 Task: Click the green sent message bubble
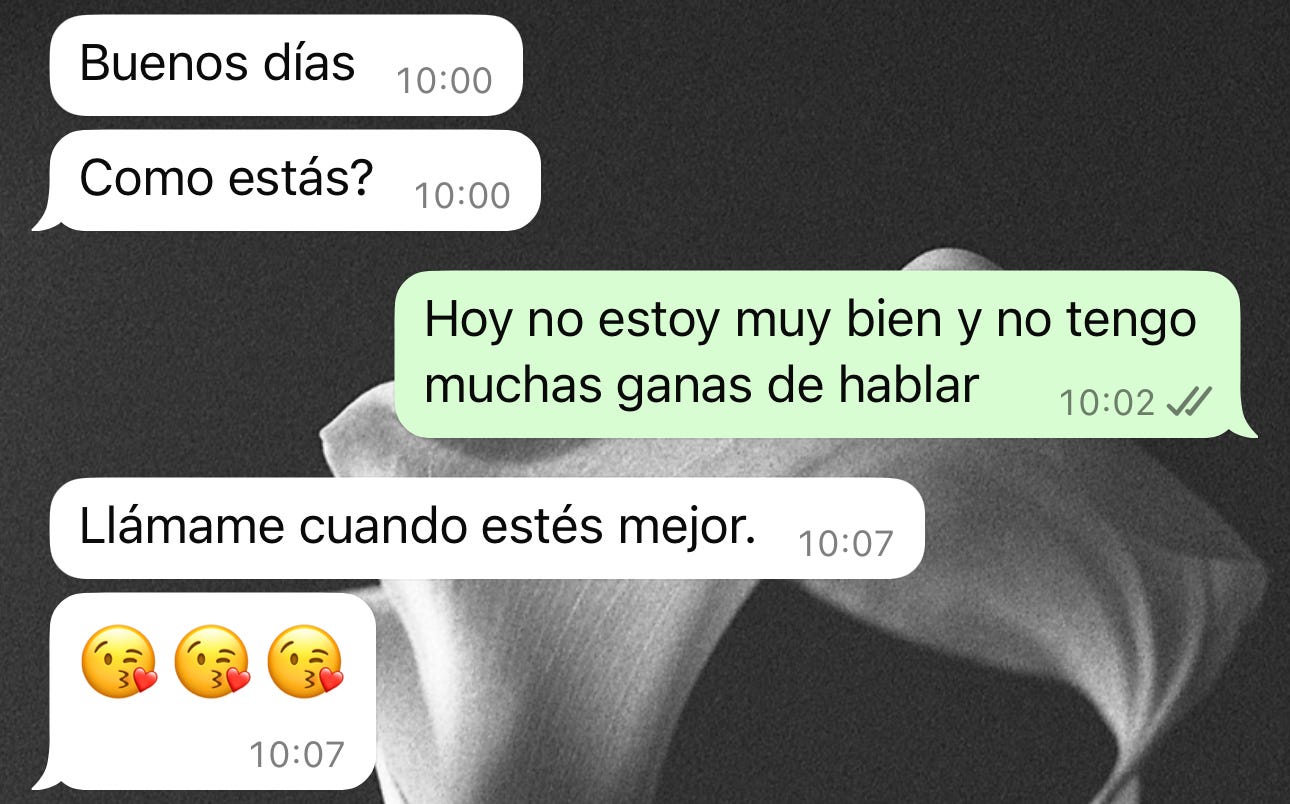[825, 354]
